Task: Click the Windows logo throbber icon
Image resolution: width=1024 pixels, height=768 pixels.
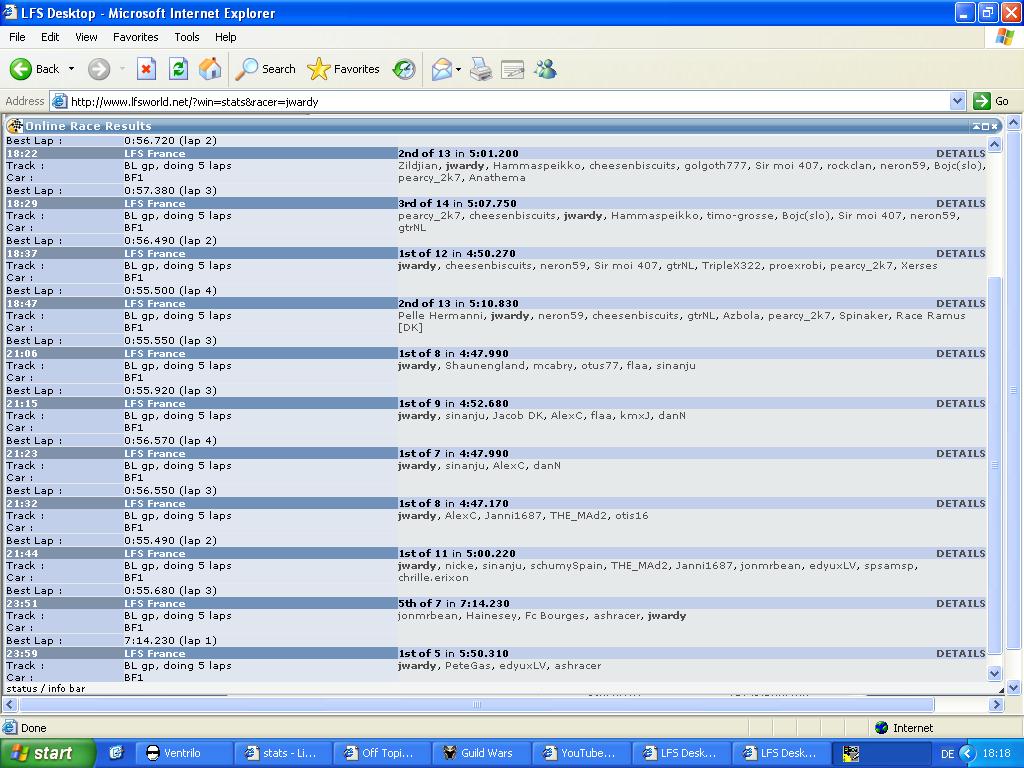Action: [x=1004, y=37]
